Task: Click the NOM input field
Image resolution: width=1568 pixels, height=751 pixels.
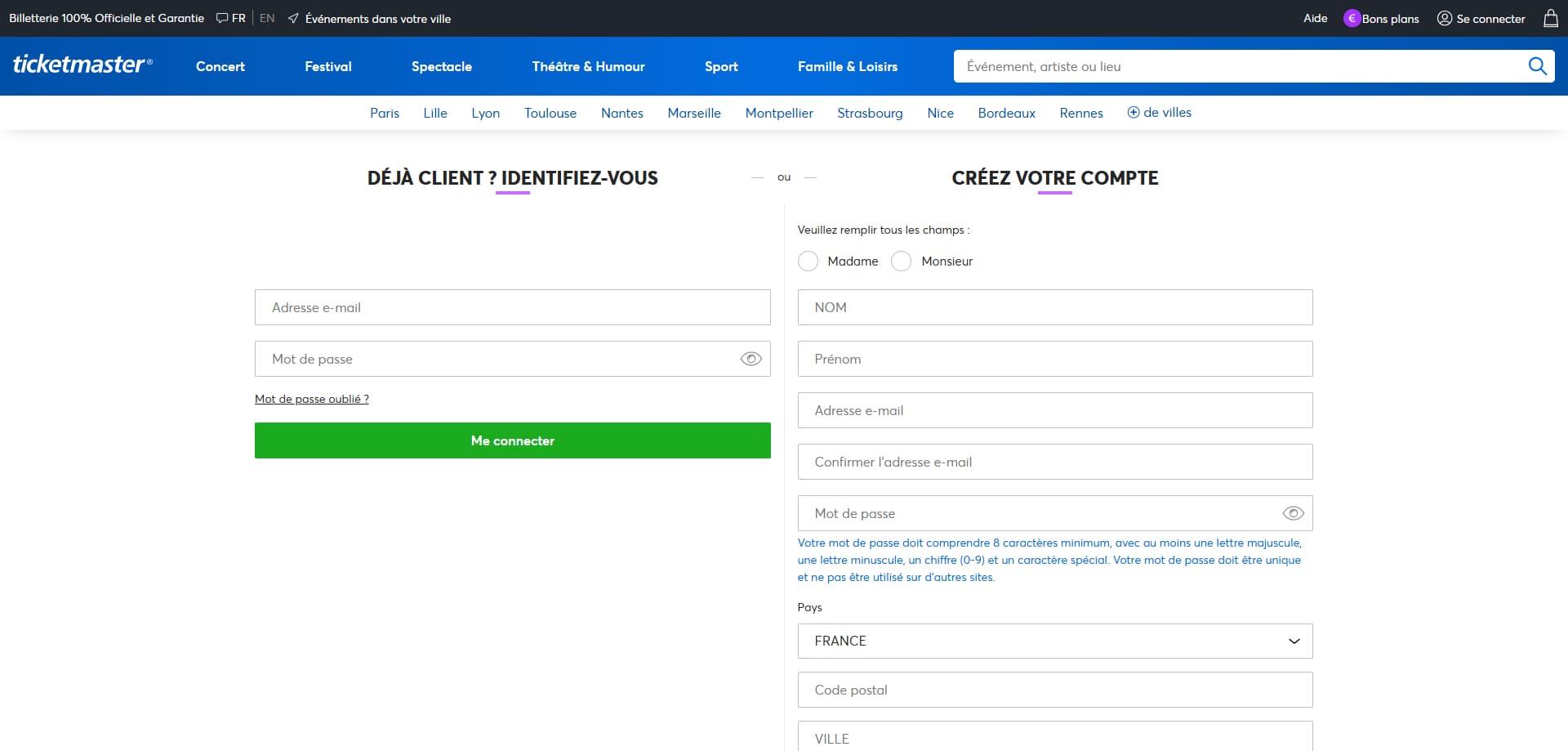Action: [x=1055, y=307]
